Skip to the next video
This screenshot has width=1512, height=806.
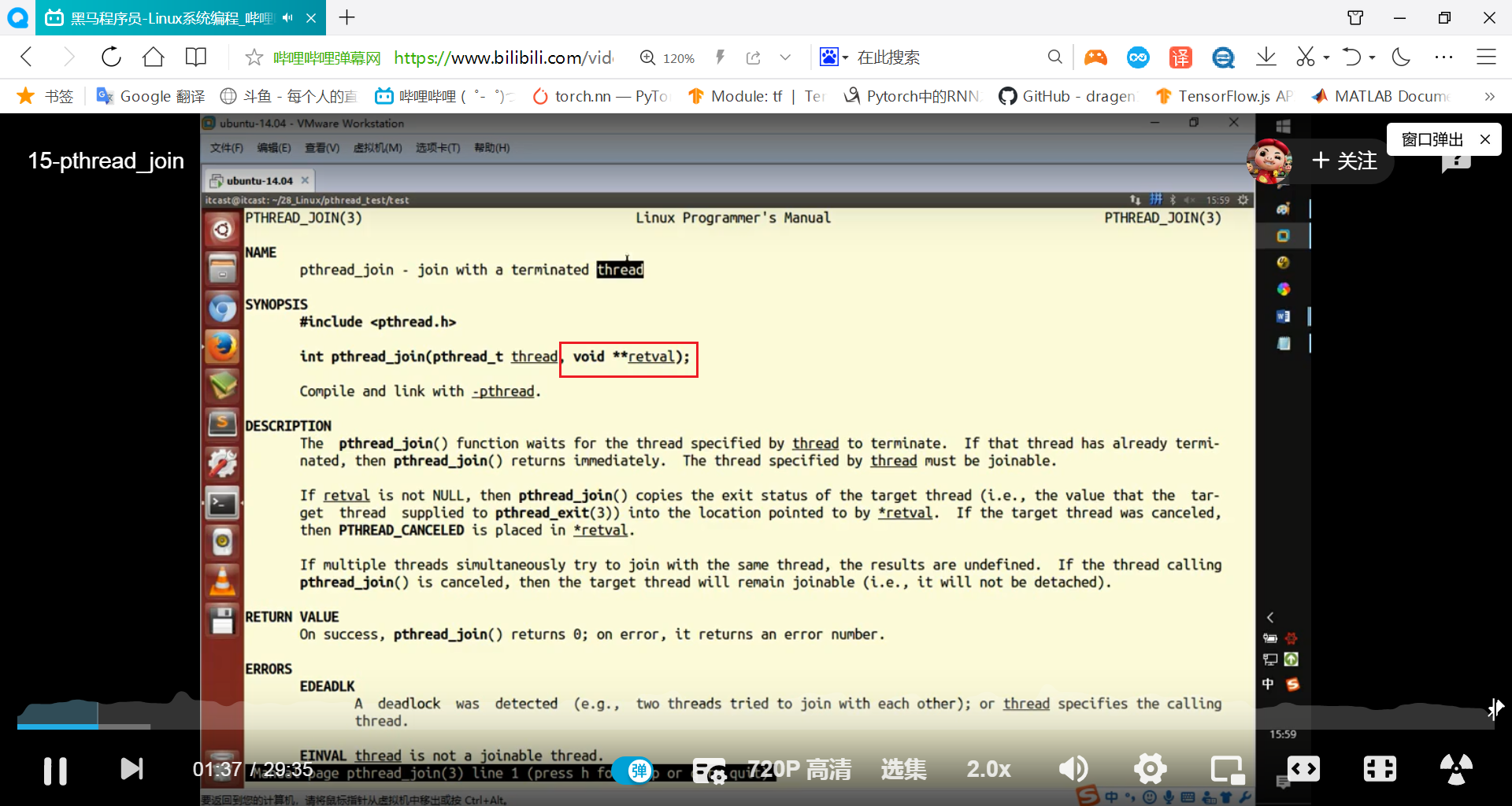[x=132, y=769]
